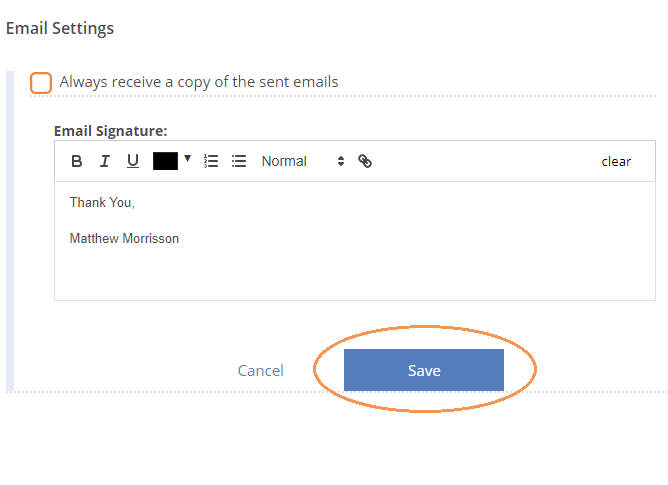The height and width of the screenshot is (485, 668).
Task: Click the style selector up-down arrows
Action: click(340, 161)
